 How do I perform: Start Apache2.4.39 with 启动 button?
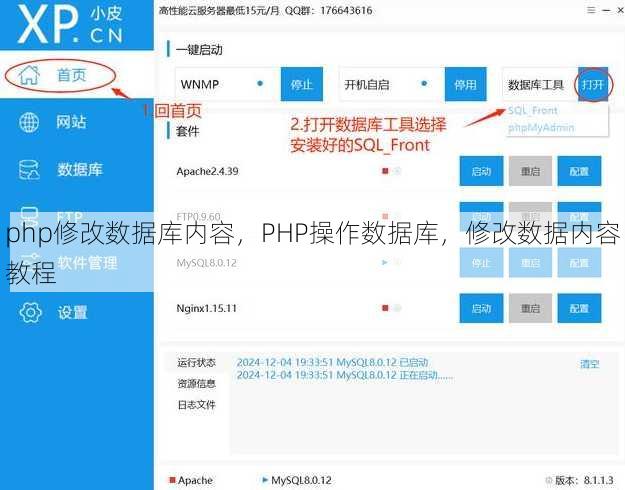(x=481, y=171)
